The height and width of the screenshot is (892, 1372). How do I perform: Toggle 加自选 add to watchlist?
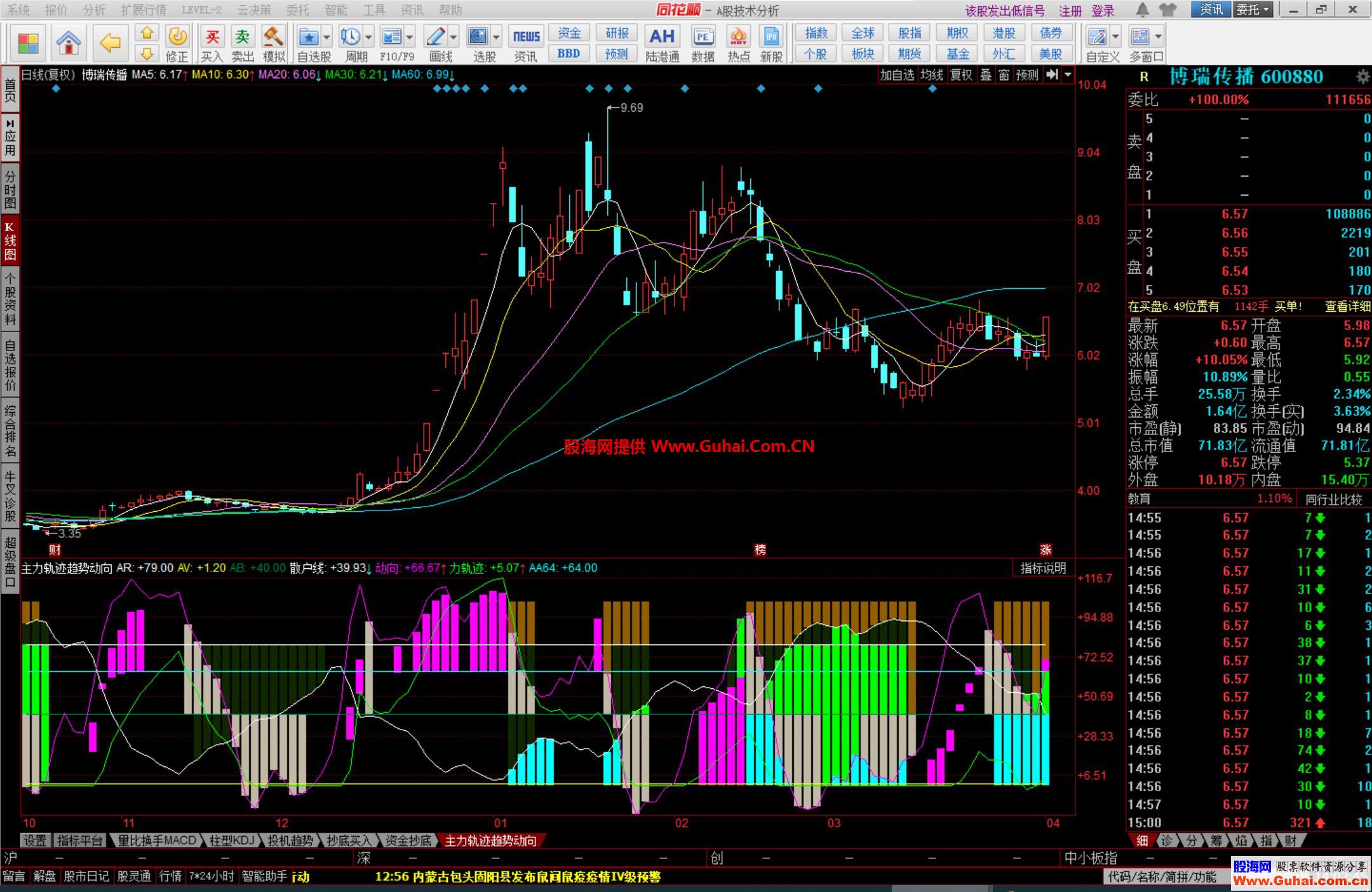[x=897, y=74]
